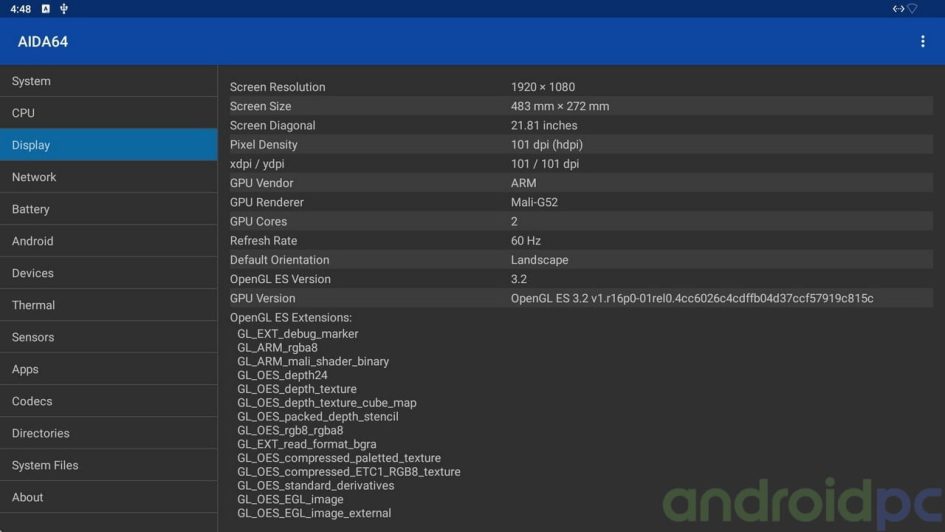The height and width of the screenshot is (532, 945).
Task: Open the About section
Action: click(x=108, y=496)
